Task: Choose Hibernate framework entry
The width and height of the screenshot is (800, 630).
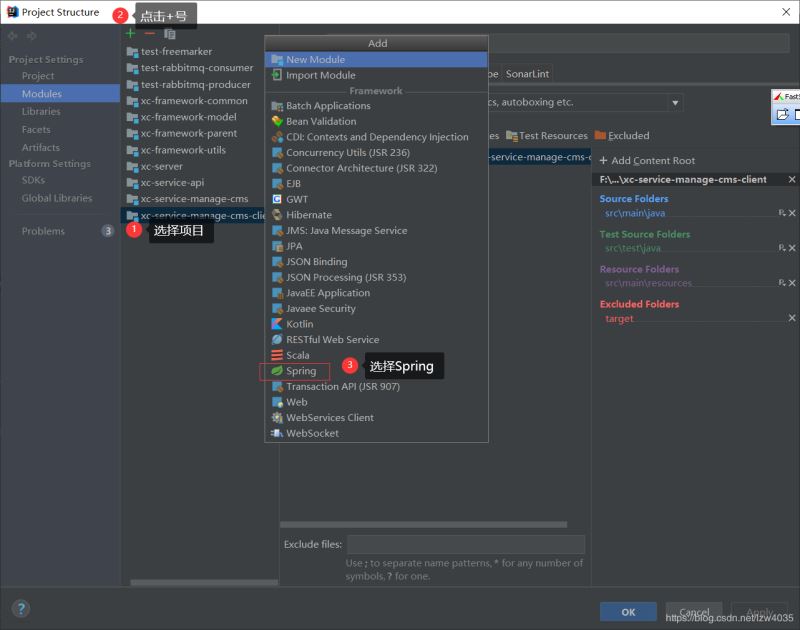Action: [x=376, y=215]
